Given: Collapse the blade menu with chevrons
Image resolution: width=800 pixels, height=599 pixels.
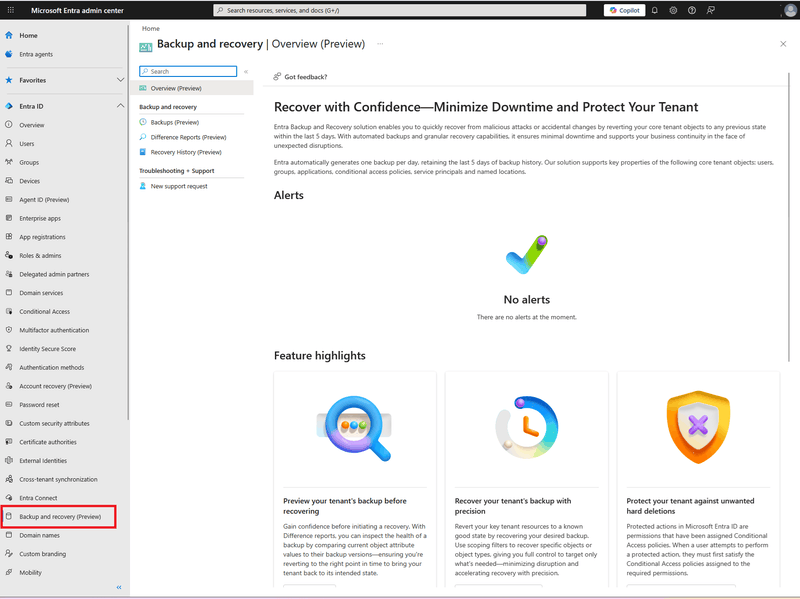Looking at the screenshot, I should 246,71.
